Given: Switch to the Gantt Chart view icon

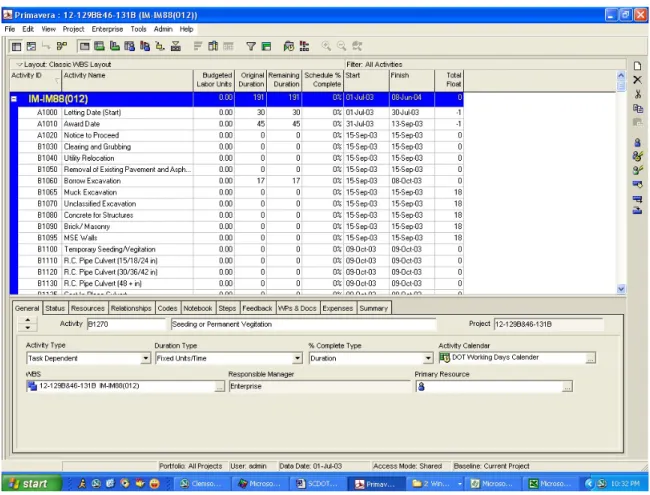Looking at the screenshot, I should pyautogui.click(x=31, y=46).
